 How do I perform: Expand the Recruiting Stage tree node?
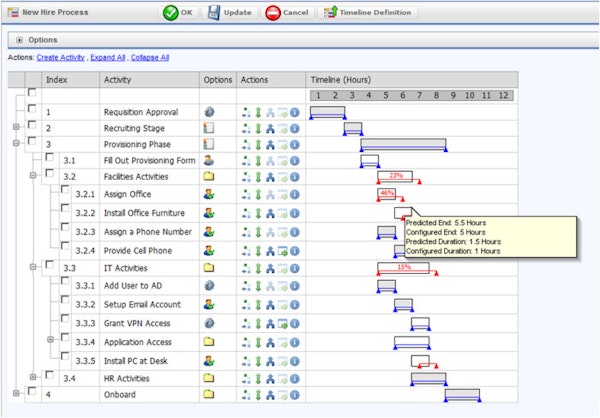pyautogui.click(x=16, y=127)
